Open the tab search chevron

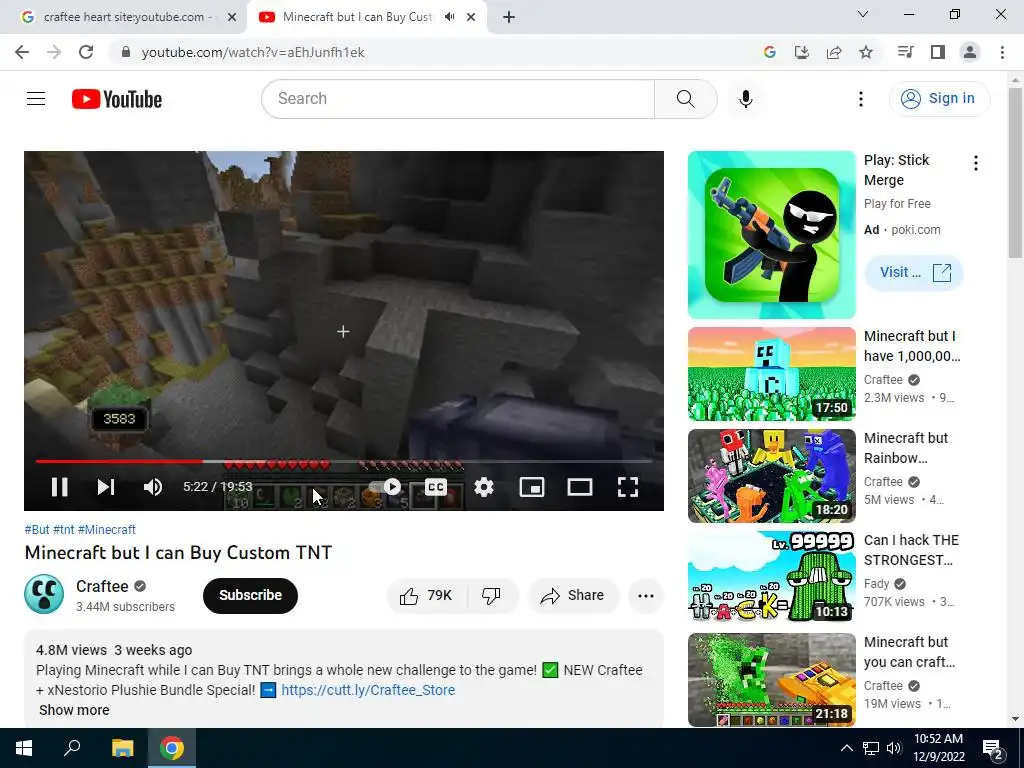[862, 14]
